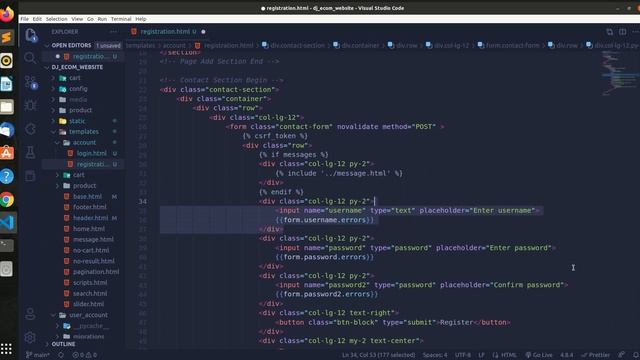Image resolution: width=640 pixels, height=360 pixels.
Task: Open LibreOffice Writer from the dock
Action: (7, 84)
